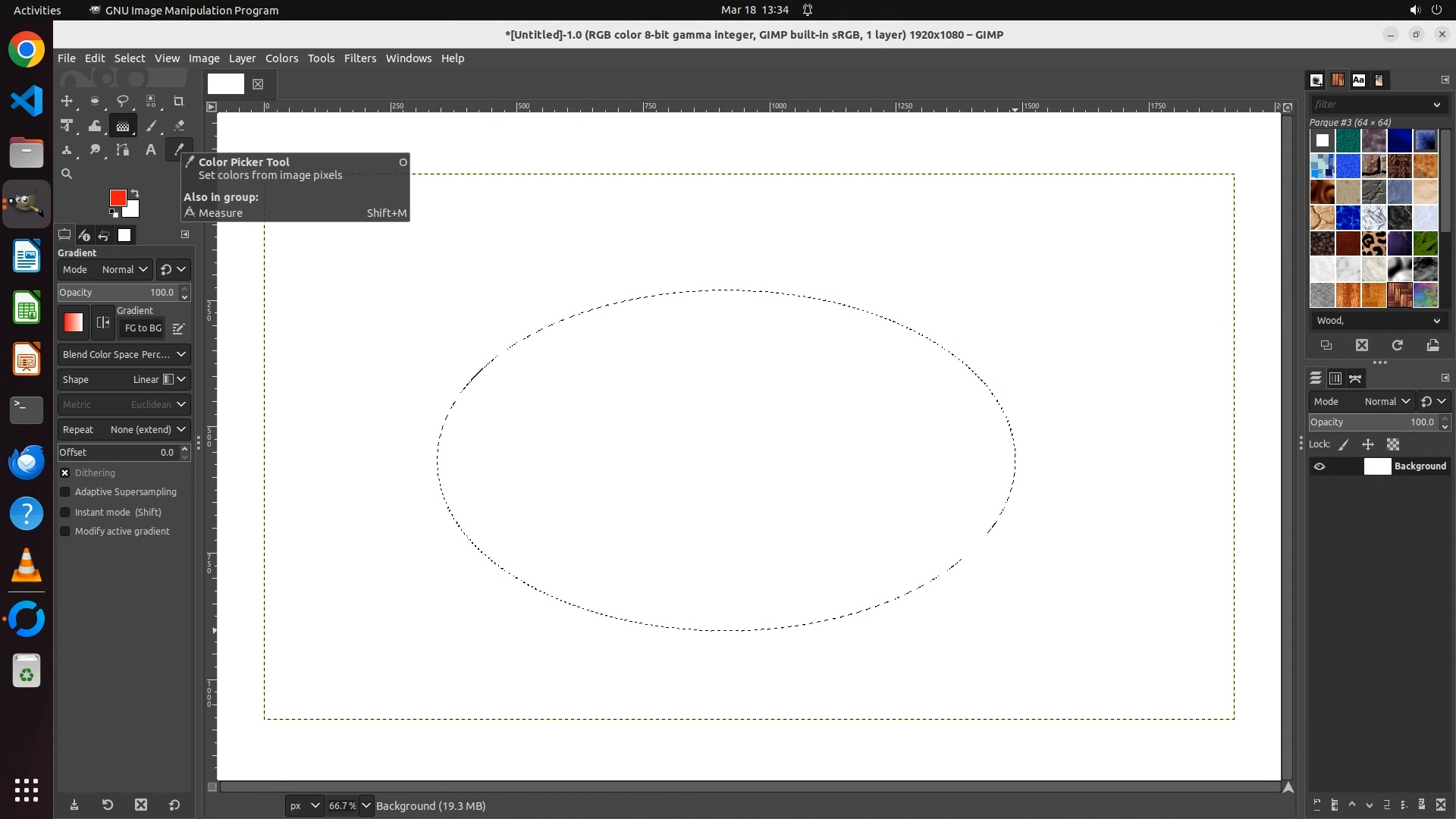
Task: Select the Zoom magnifier tool
Action: 67,174
